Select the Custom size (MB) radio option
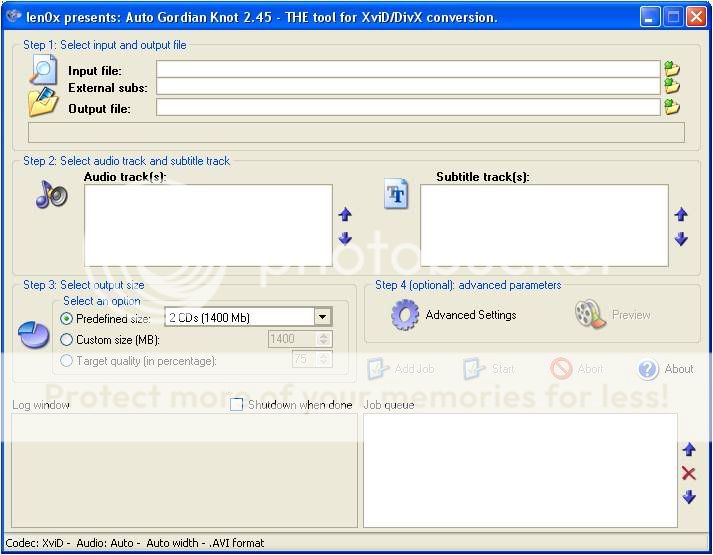 pos(67,339)
